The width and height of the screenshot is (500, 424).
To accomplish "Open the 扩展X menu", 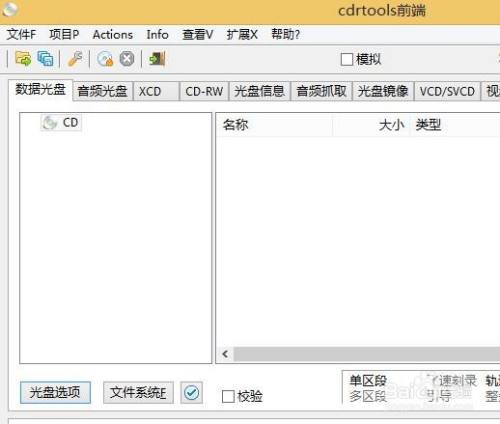I will [x=242, y=34].
